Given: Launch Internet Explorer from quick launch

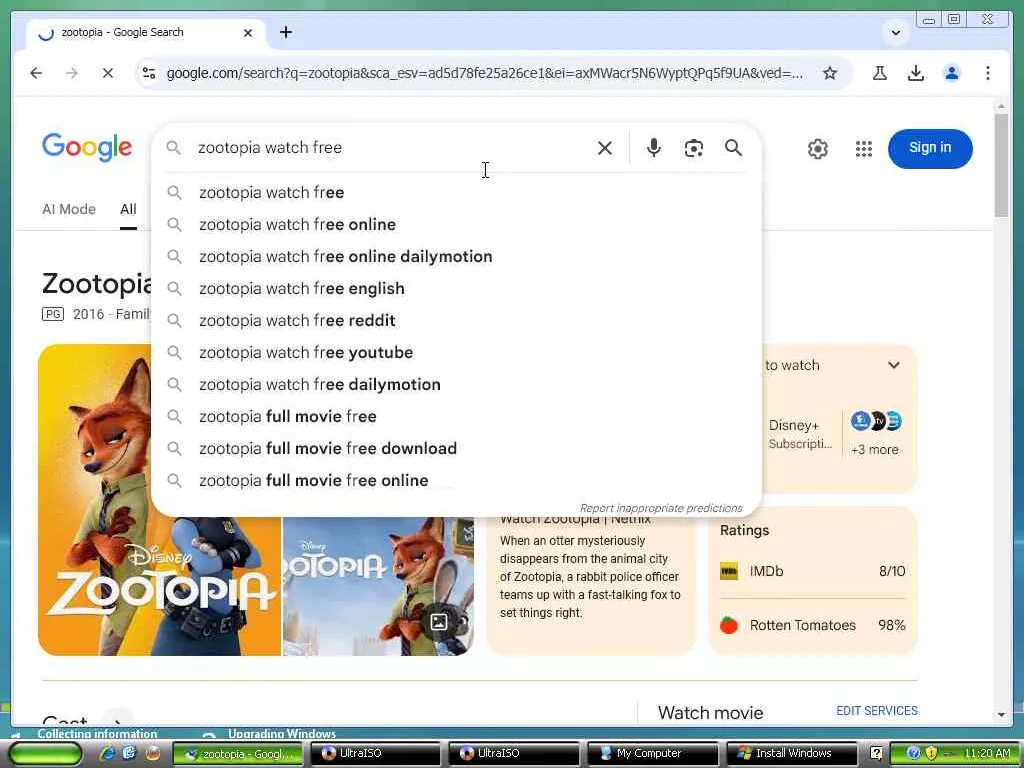Looking at the screenshot, I should [x=108, y=754].
